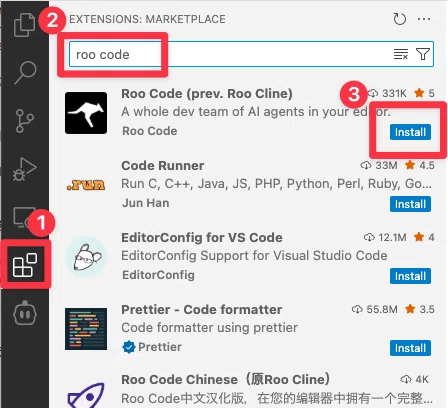Open the Search view in activity bar
Viewport: 448px width, 408px height.
click(x=25, y=72)
